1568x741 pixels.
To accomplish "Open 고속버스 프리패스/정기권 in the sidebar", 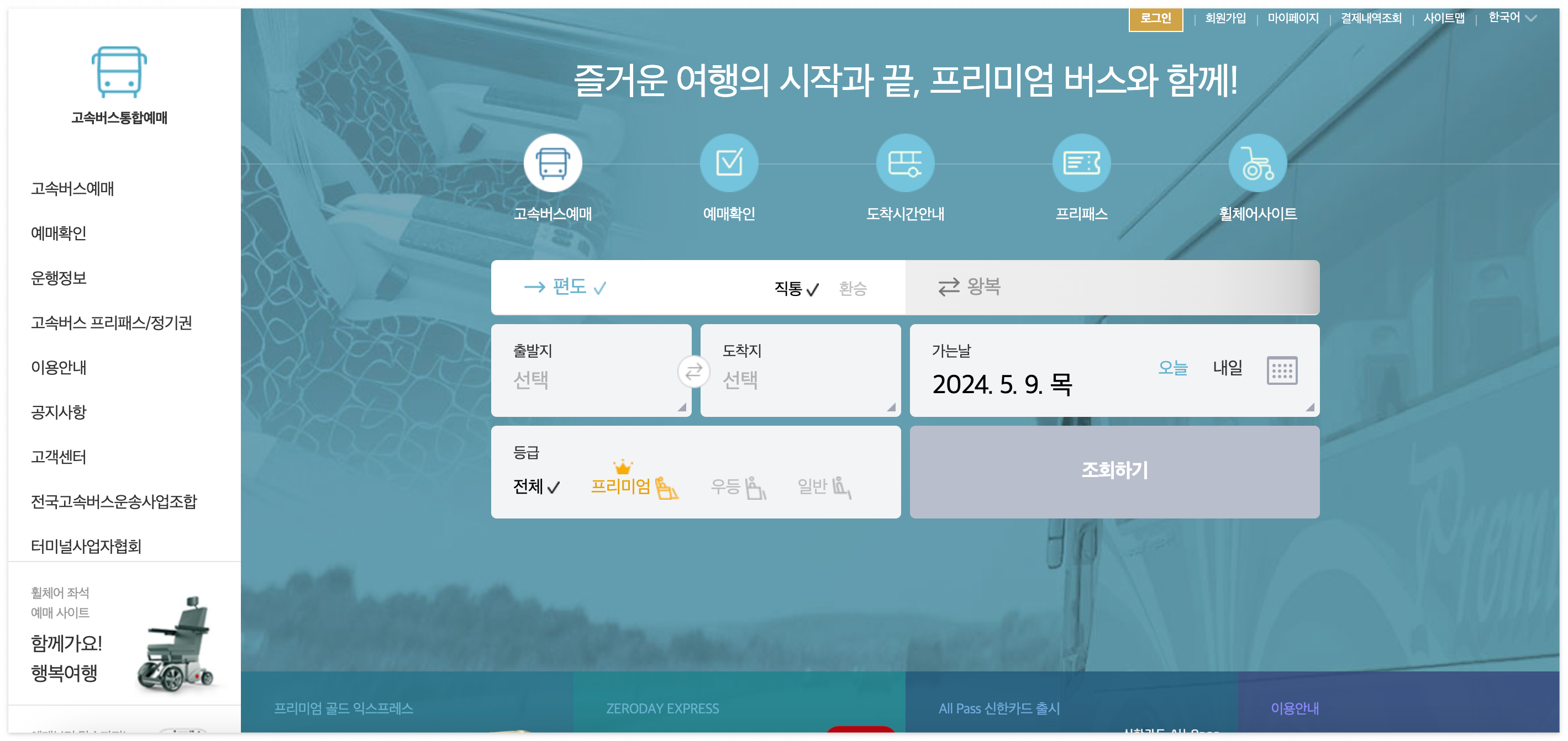I will pyautogui.click(x=112, y=323).
